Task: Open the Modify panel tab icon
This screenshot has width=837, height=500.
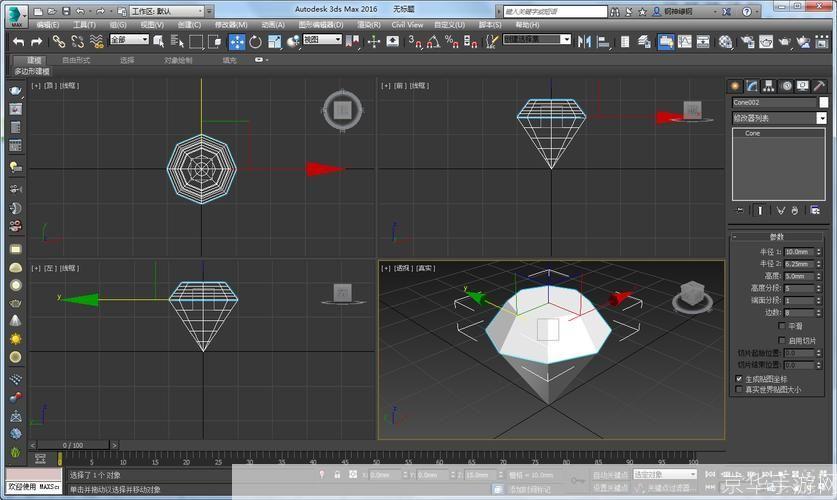Action: click(752, 86)
